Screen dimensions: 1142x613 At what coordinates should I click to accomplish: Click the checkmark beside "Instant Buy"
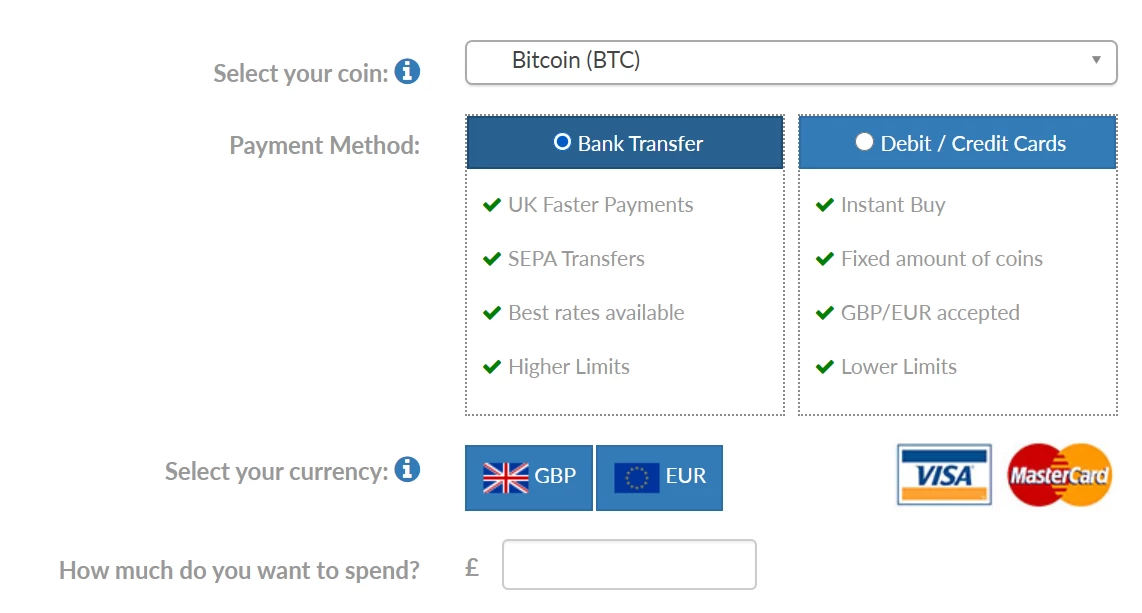(x=824, y=204)
